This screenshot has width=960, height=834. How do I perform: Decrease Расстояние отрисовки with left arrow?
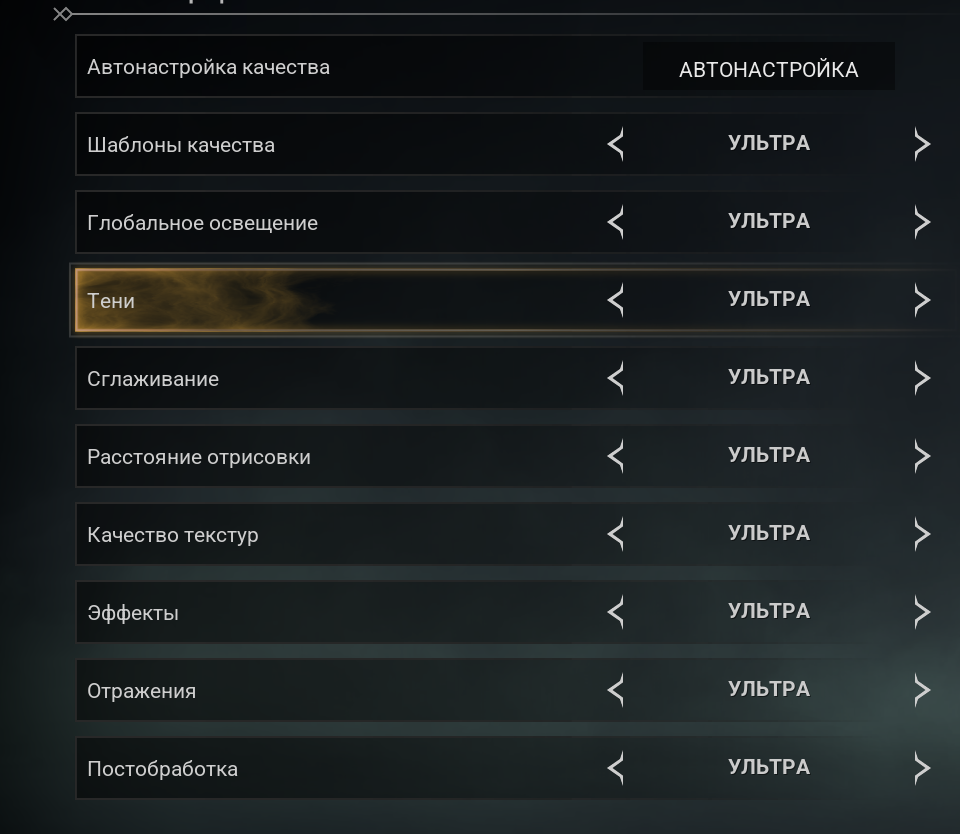pyautogui.click(x=616, y=456)
